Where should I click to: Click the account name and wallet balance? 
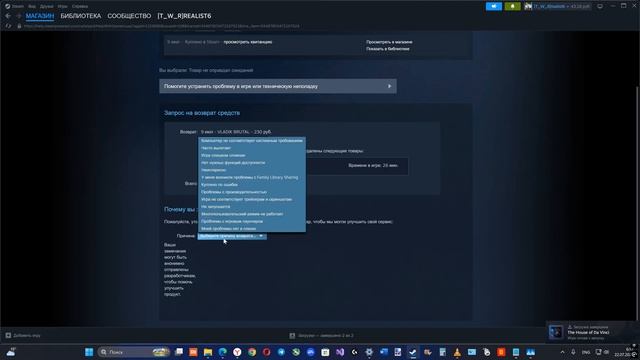point(561,6)
